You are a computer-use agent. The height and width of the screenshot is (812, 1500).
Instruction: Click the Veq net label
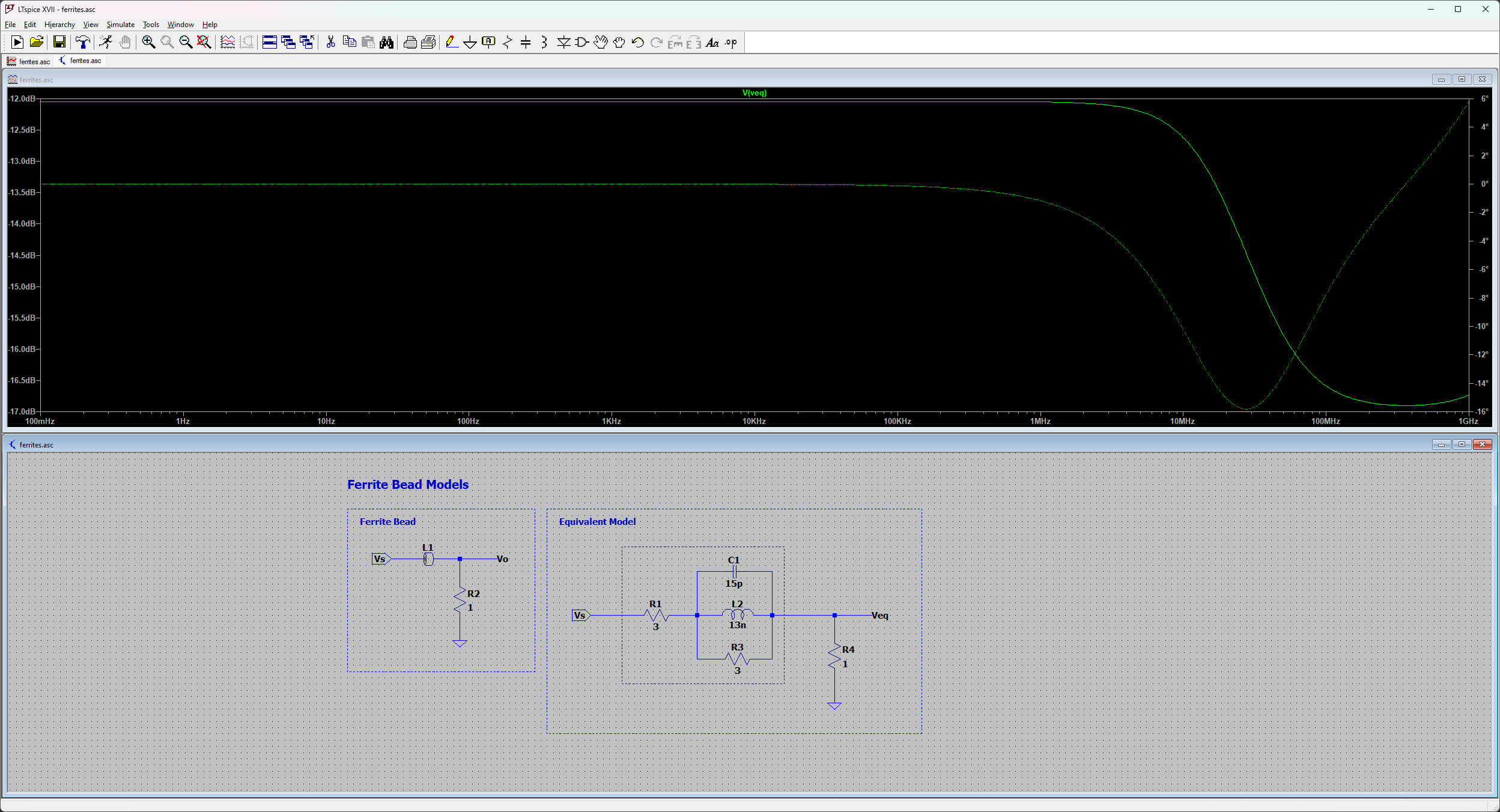880,616
